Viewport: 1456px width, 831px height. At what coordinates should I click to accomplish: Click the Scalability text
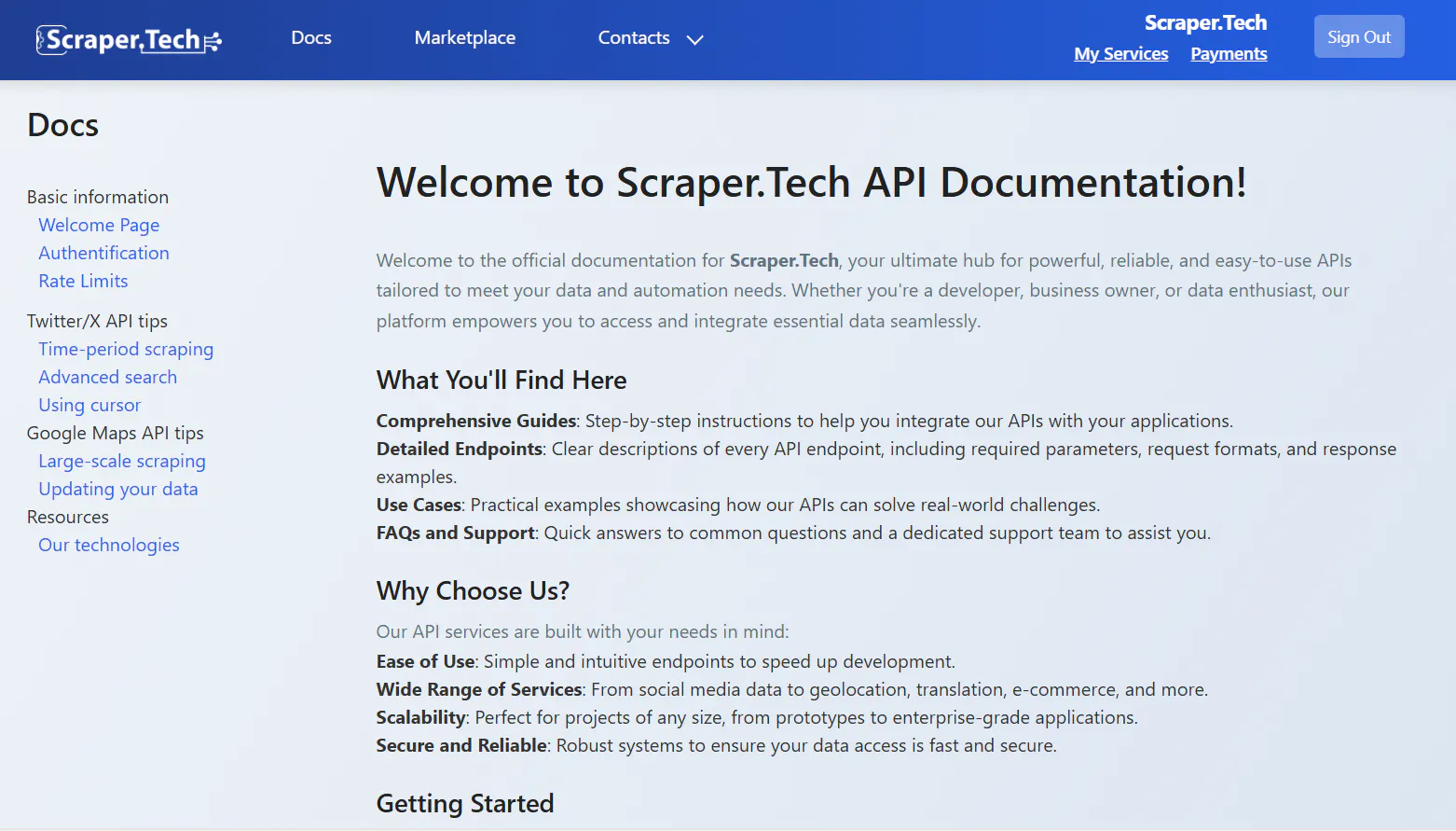pyautogui.click(x=421, y=717)
